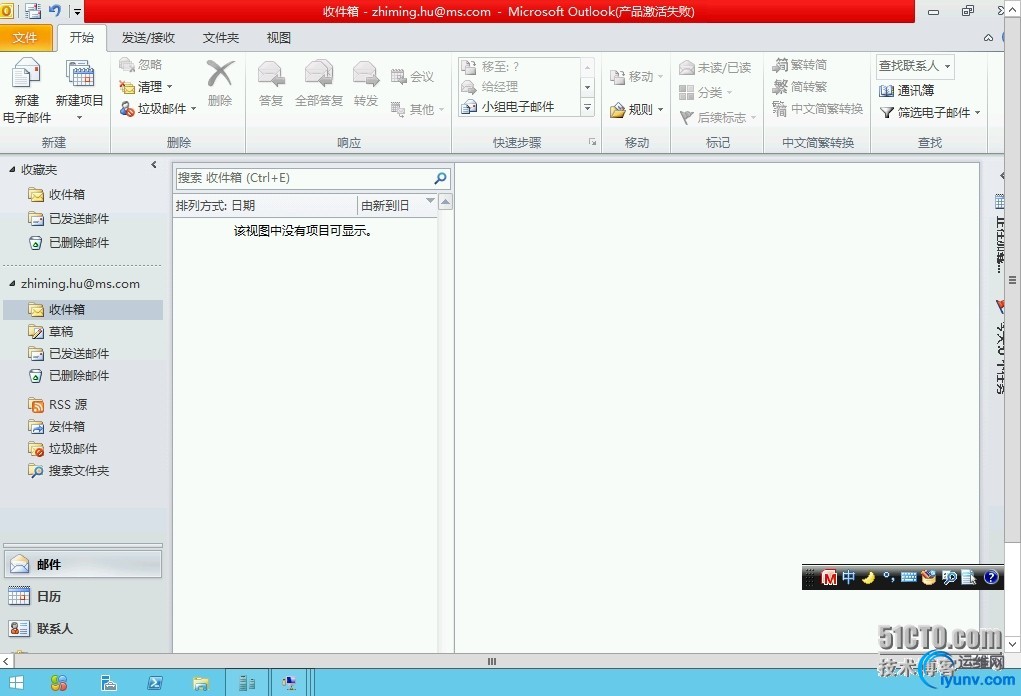The width and height of the screenshot is (1021, 696).
Task: Open the File (文件) tab
Action: click(25, 38)
